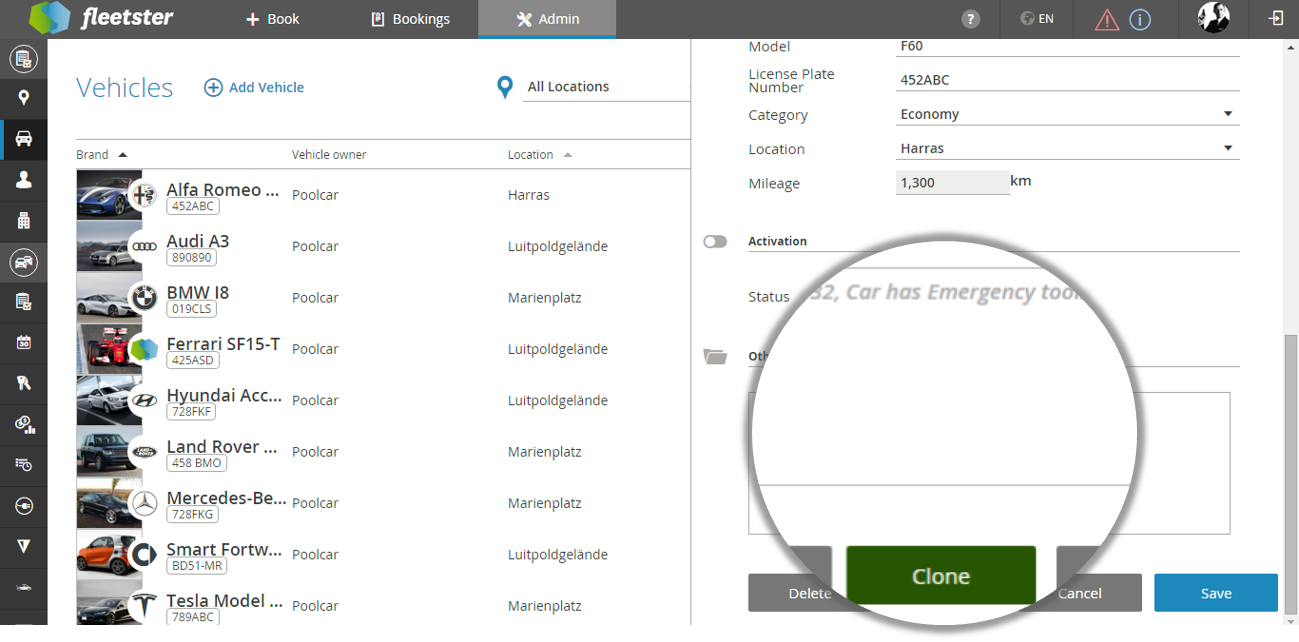Image resolution: width=1299 pixels, height=642 pixels.
Task: Click the 452ABC license plate badge in the list
Action: (x=193, y=207)
